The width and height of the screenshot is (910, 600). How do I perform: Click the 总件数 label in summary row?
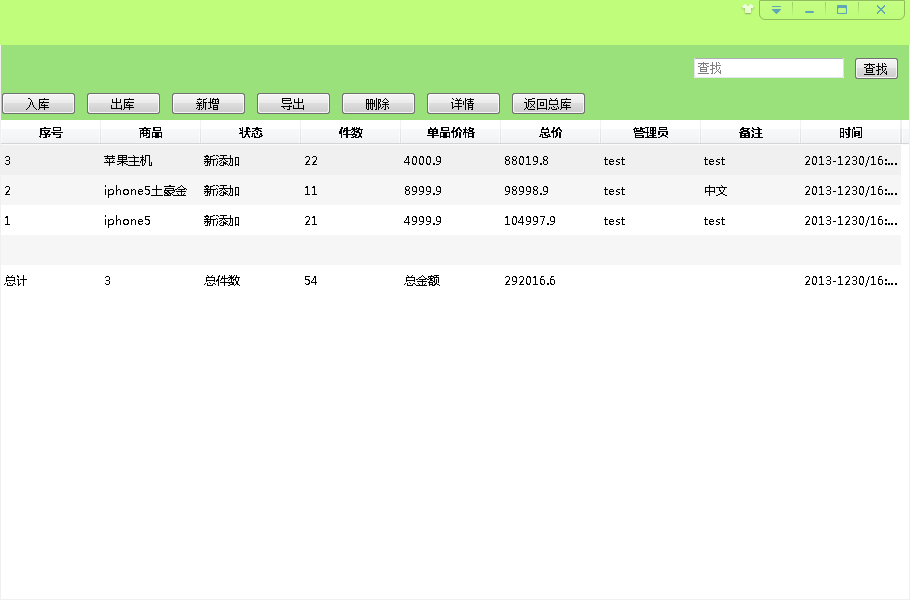(222, 281)
